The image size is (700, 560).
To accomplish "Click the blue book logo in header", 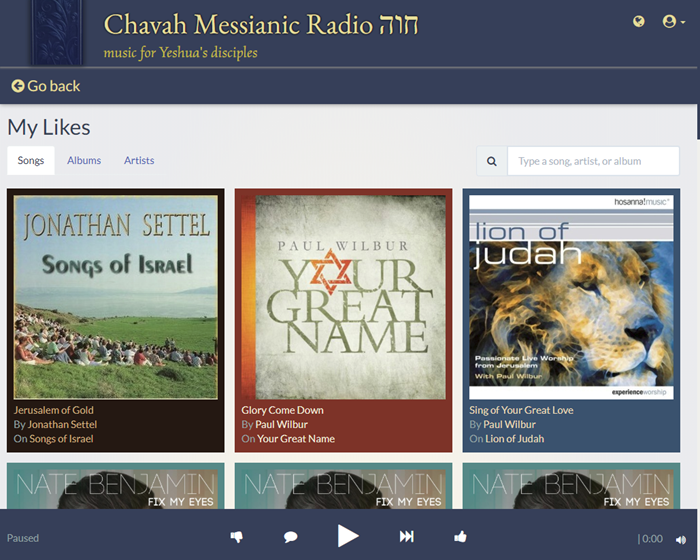I will pyautogui.click(x=57, y=33).
